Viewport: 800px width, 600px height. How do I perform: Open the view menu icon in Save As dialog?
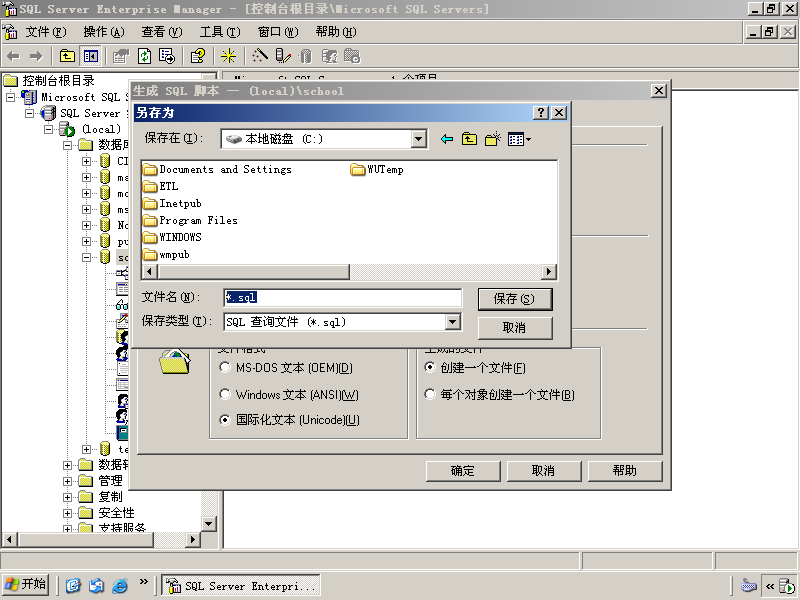[x=519, y=139]
